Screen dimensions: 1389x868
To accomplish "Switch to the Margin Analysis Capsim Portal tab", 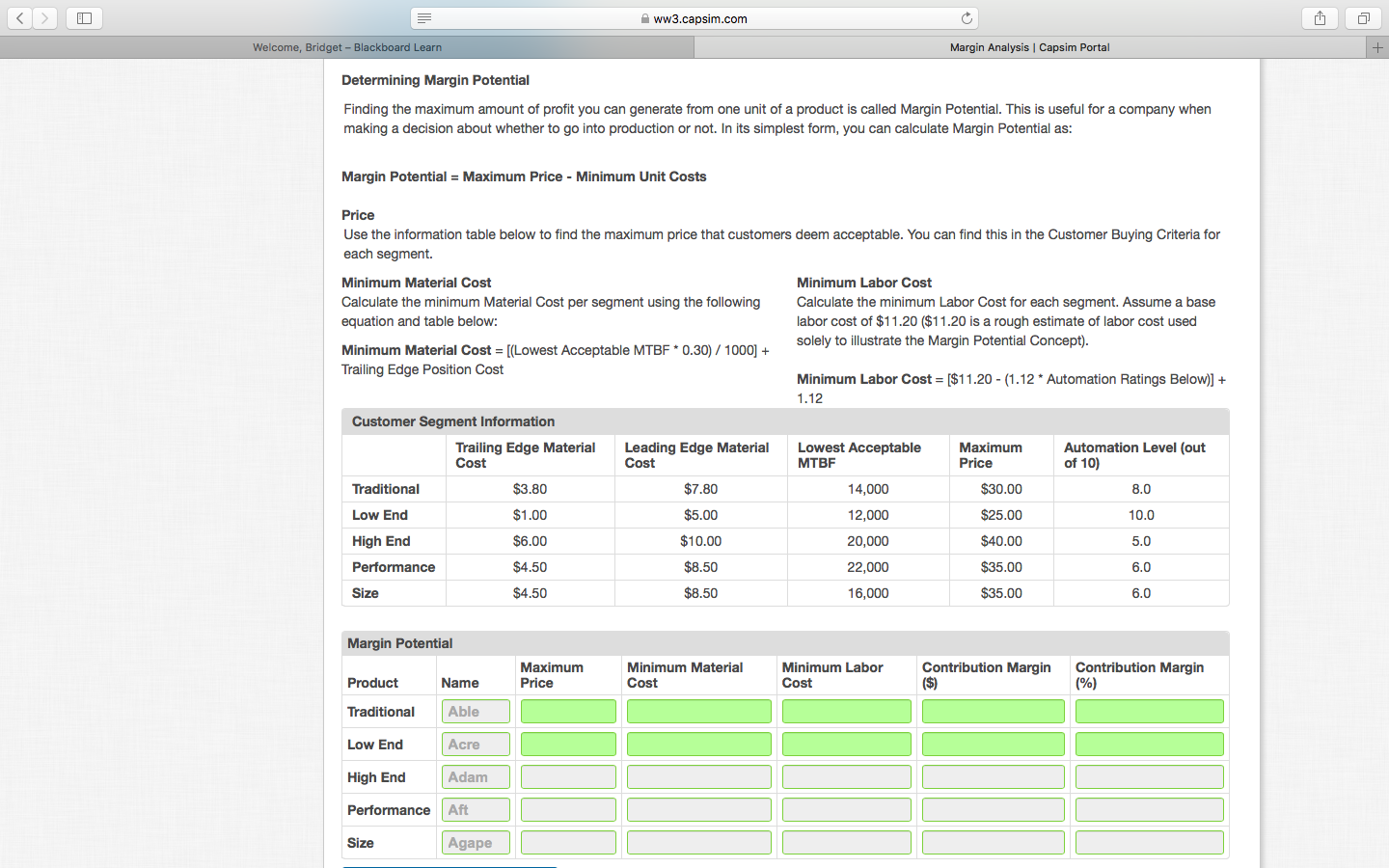I will (1028, 46).
